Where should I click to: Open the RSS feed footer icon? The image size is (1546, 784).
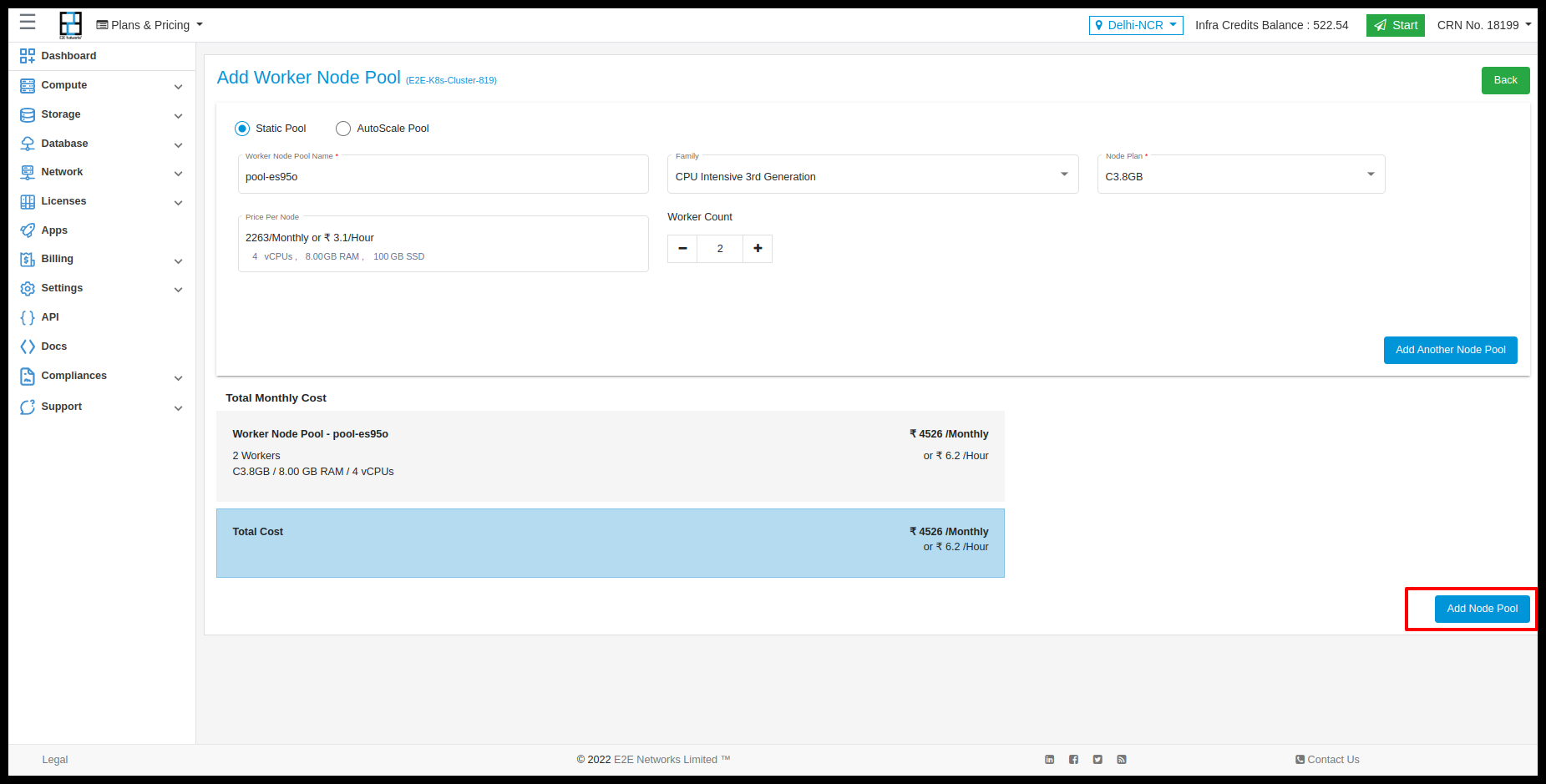pos(1122,760)
